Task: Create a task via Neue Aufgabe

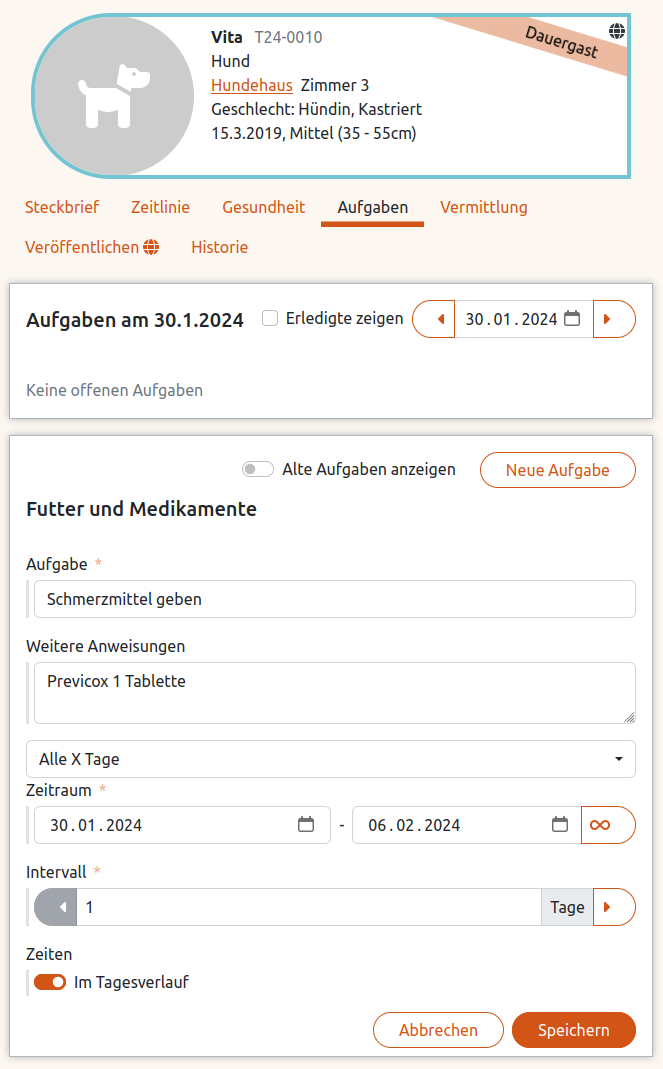Action: tap(557, 469)
